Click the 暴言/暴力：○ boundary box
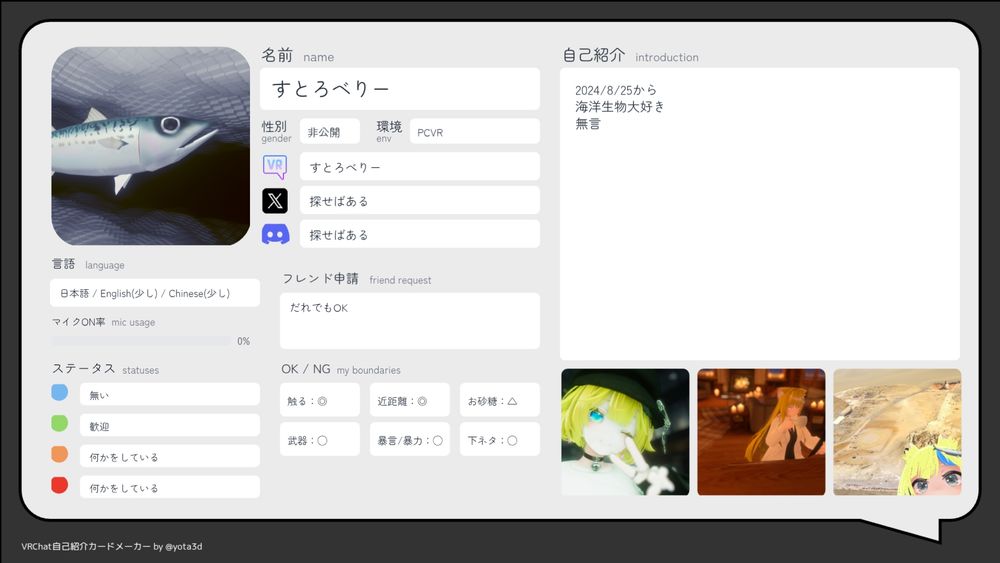The image size is (1000, 563). 409,439
